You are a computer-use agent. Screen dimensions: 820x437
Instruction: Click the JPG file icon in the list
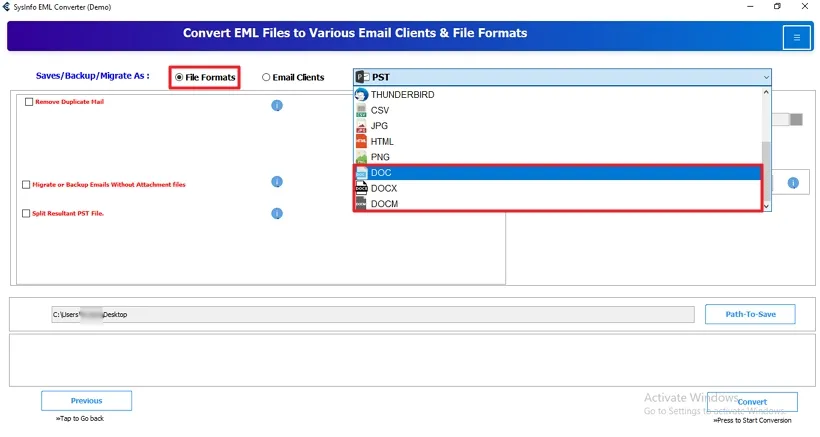(361, 126)
